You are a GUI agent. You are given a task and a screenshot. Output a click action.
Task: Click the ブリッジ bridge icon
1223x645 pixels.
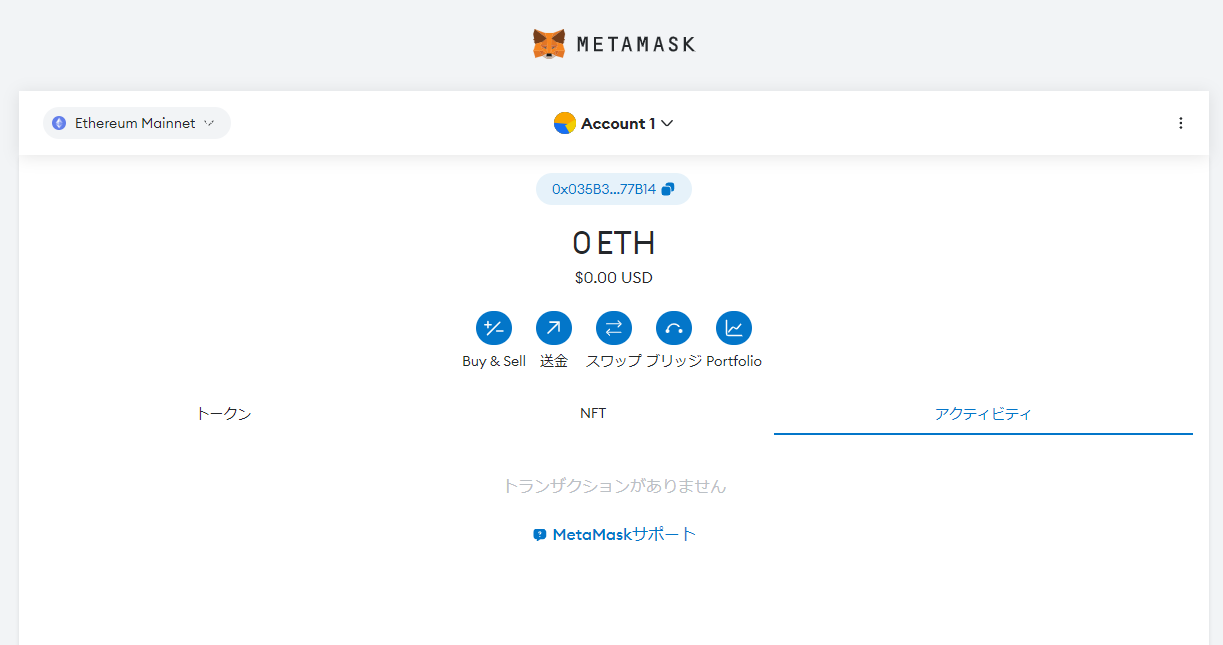click(674, 328)
